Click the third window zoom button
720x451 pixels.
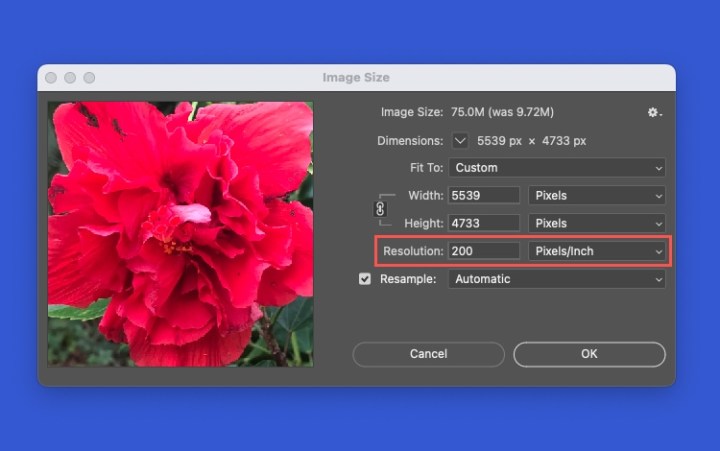[89, 78]
